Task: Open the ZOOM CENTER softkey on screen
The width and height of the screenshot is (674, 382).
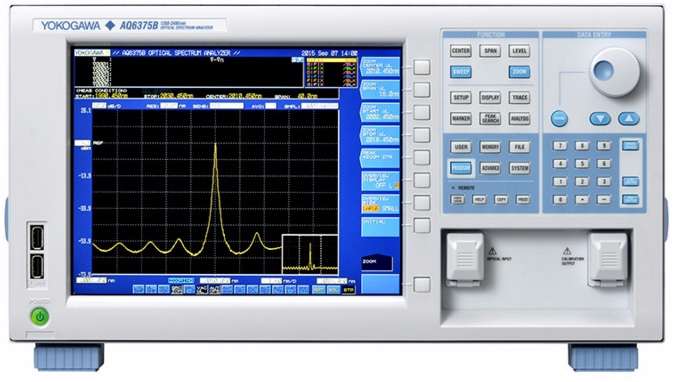Action: [380, 67]
